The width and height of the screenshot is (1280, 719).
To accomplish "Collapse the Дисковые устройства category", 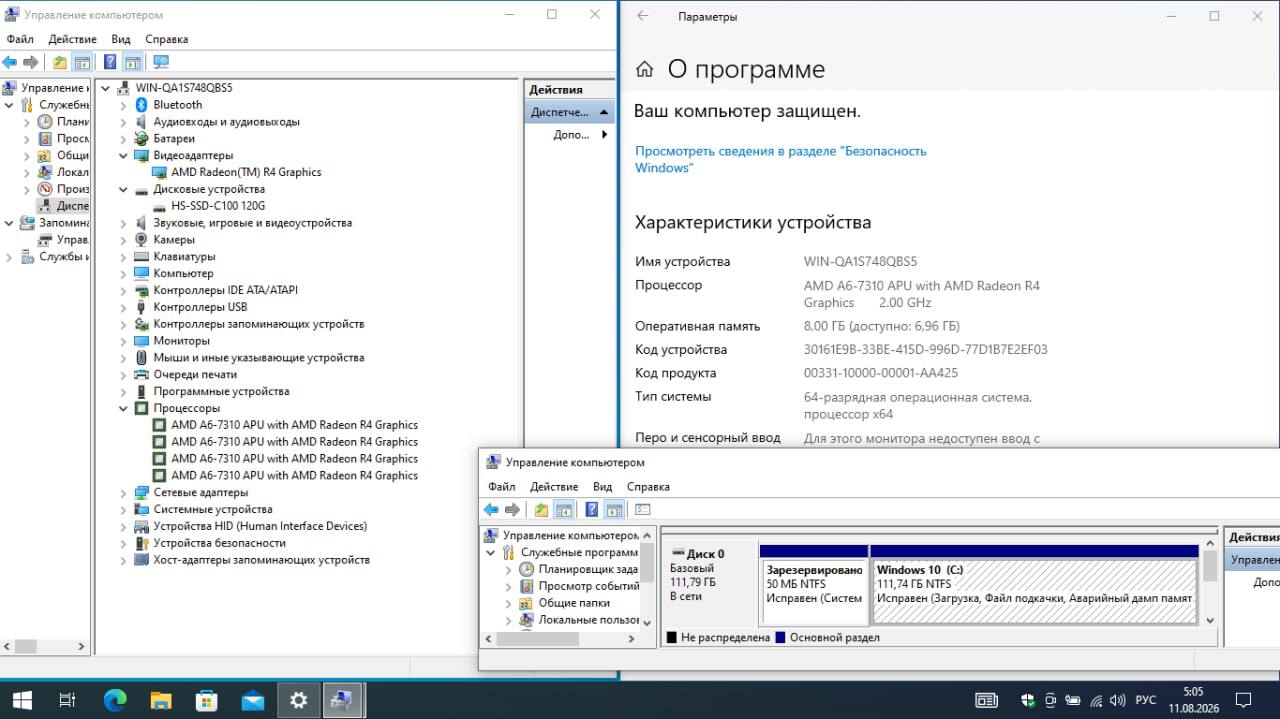I will [x=124, y=189].
